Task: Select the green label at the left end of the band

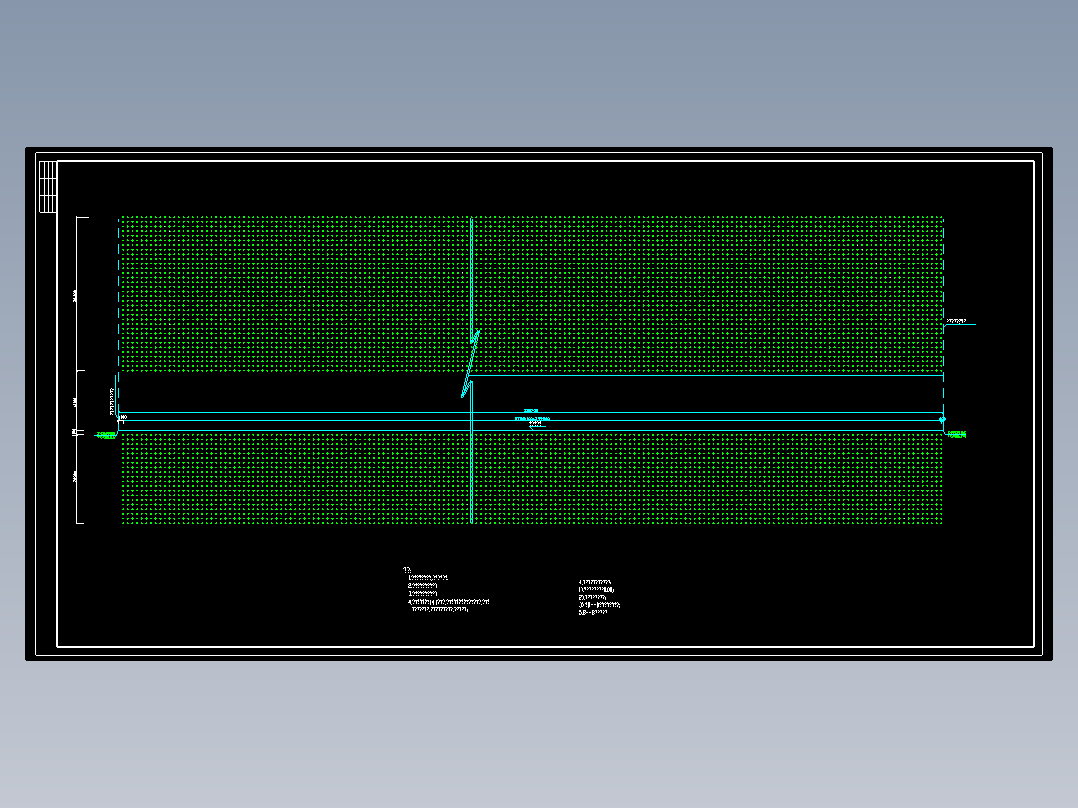Action: [x=106, y=435]
